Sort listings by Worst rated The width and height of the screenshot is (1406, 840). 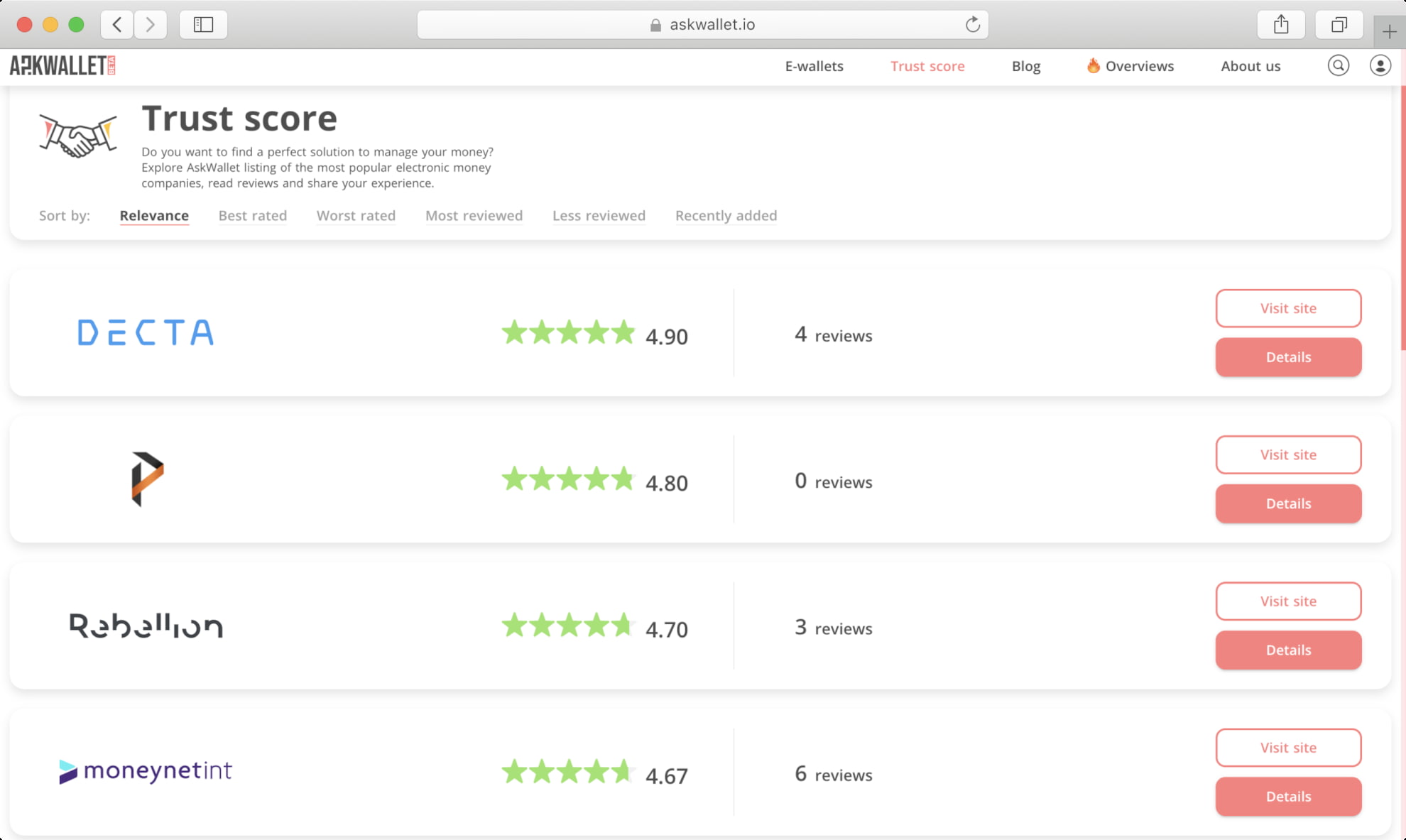(x=356, y=215)
